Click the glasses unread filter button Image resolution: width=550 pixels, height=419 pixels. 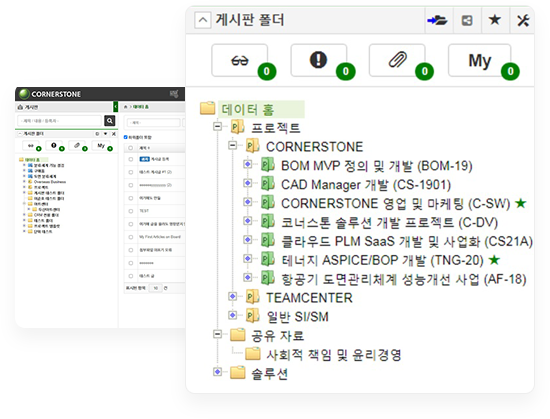(240, 60)
